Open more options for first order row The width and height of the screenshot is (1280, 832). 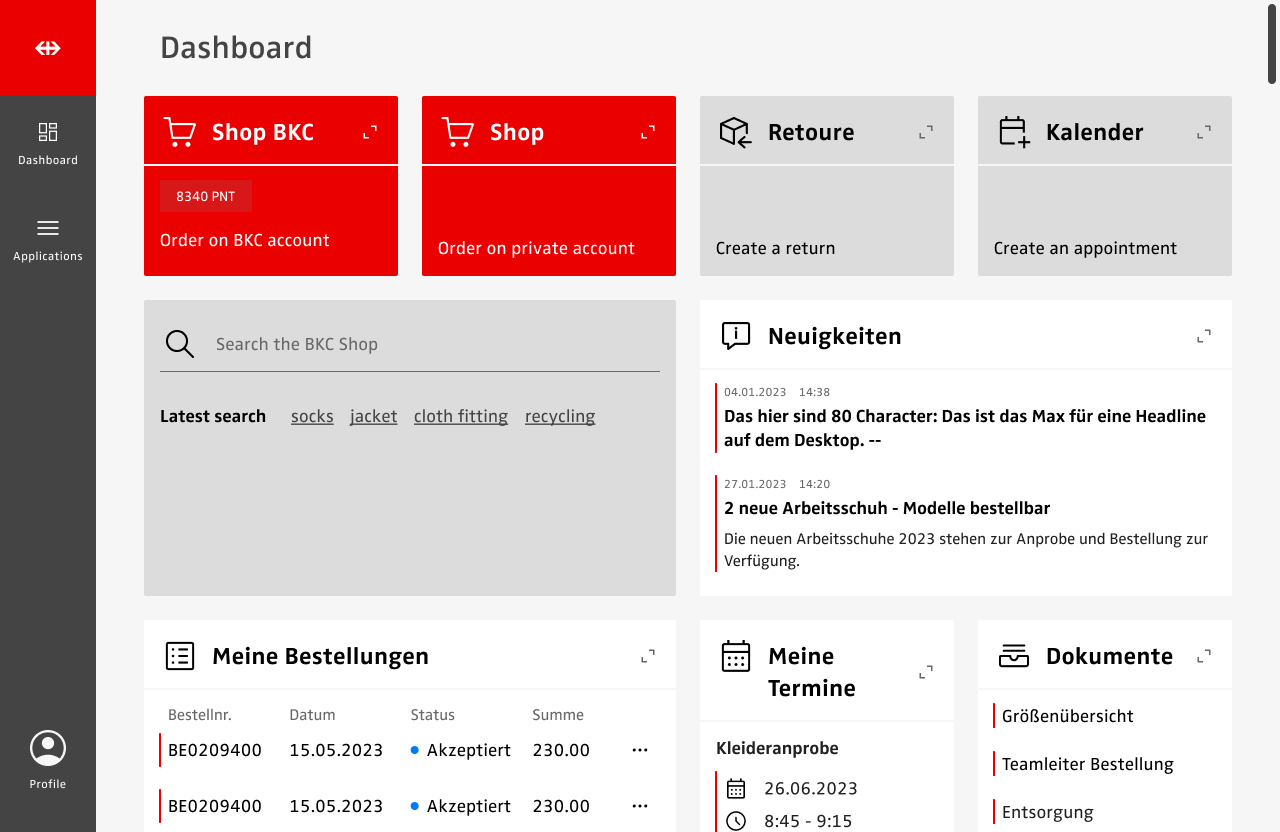click(640, 750)
